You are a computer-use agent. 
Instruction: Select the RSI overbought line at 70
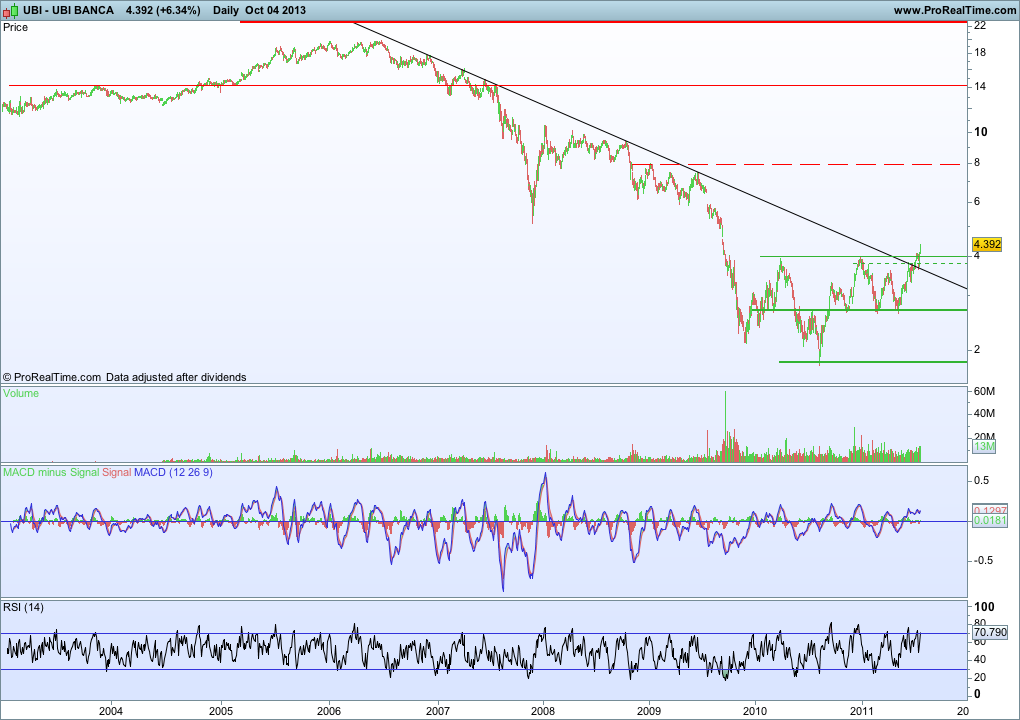484,633
